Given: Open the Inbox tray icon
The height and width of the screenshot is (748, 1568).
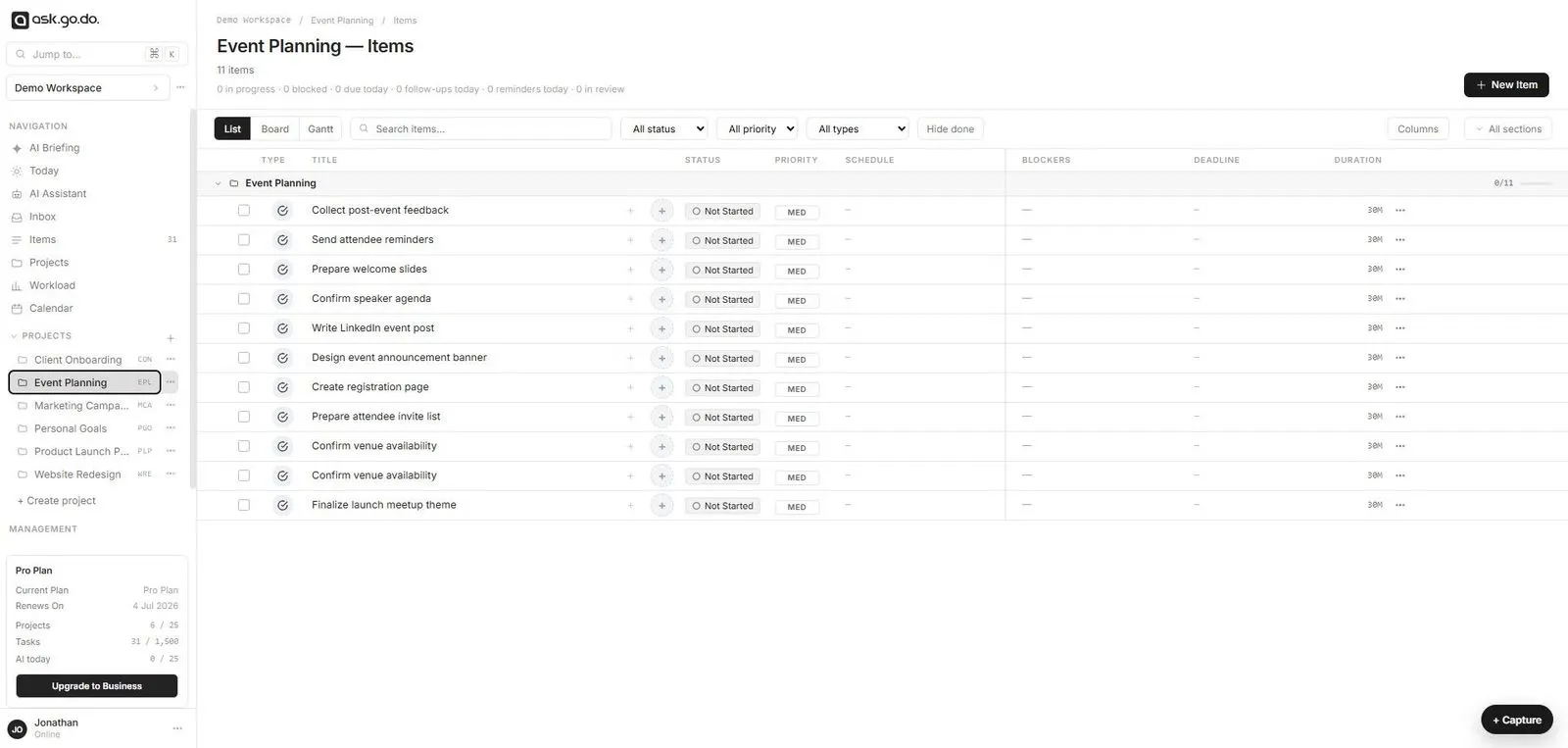Looking at the screenshot, I should (x=17, y=217).
